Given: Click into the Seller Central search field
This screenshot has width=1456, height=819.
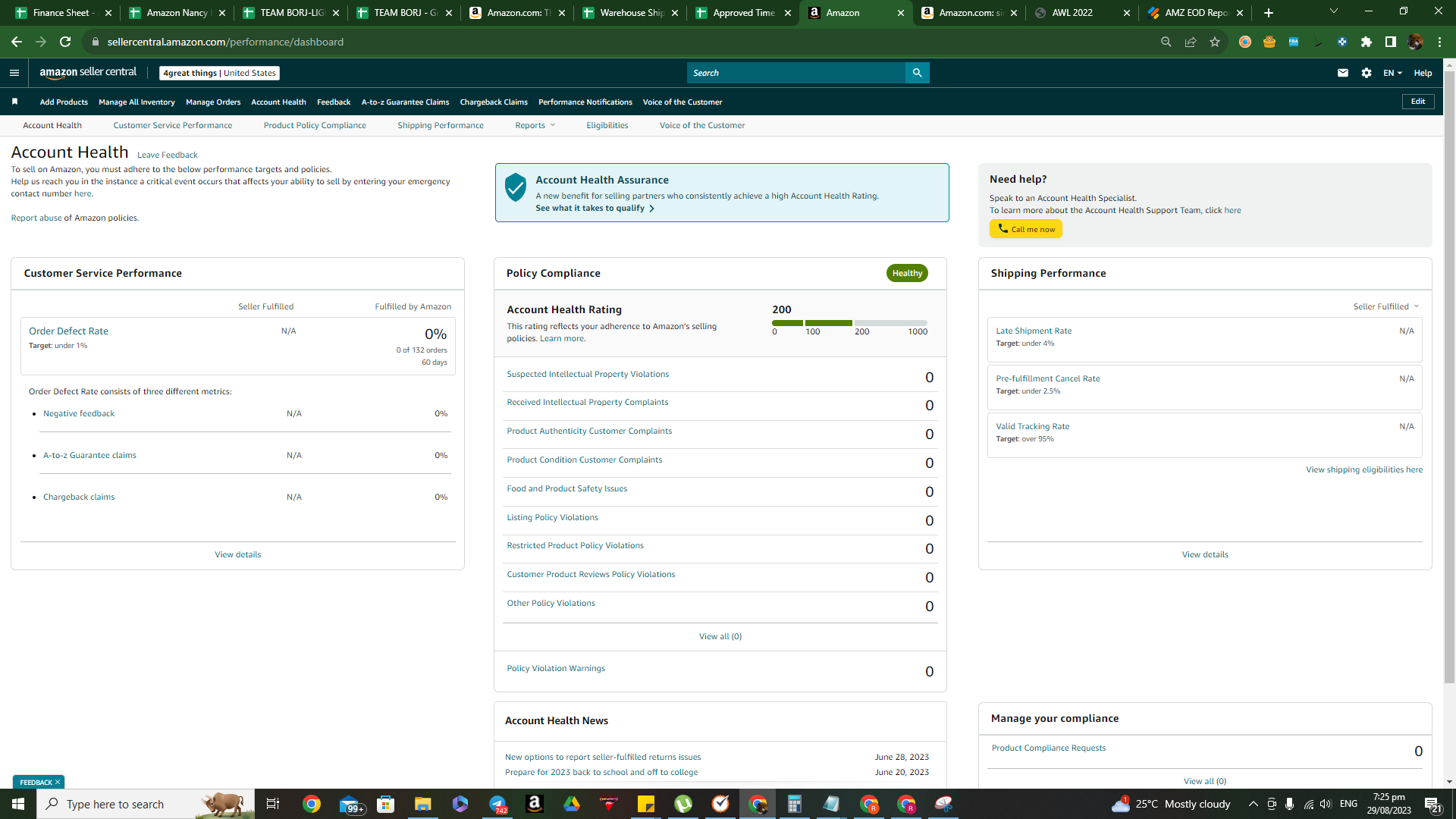Looking at the screenshot, I should tap(796, 73).
